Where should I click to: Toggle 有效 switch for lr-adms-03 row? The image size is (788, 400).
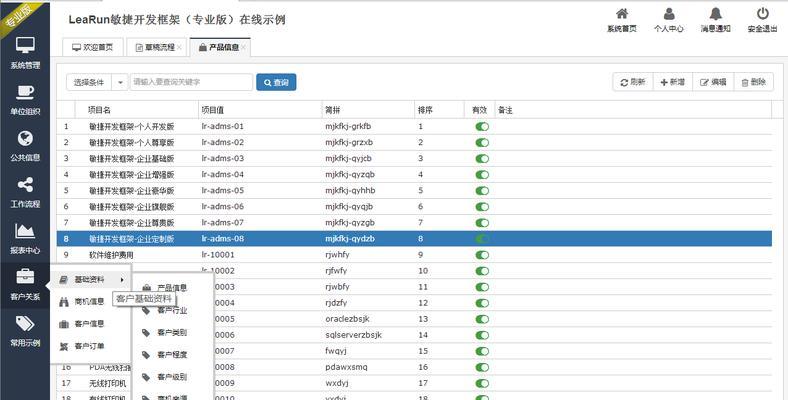[481, 159]
